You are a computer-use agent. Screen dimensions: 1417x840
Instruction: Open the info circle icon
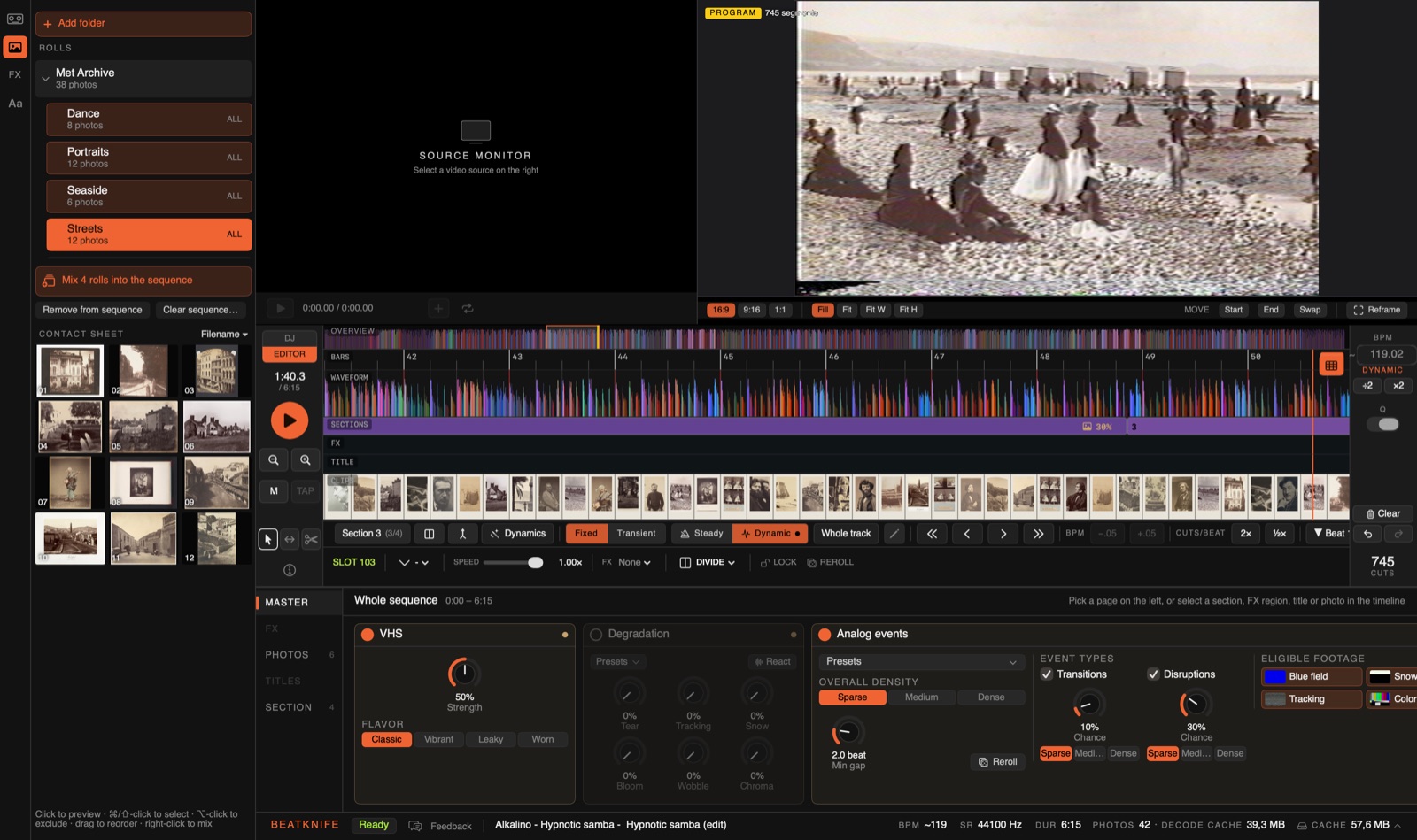(x=290, y=570)
